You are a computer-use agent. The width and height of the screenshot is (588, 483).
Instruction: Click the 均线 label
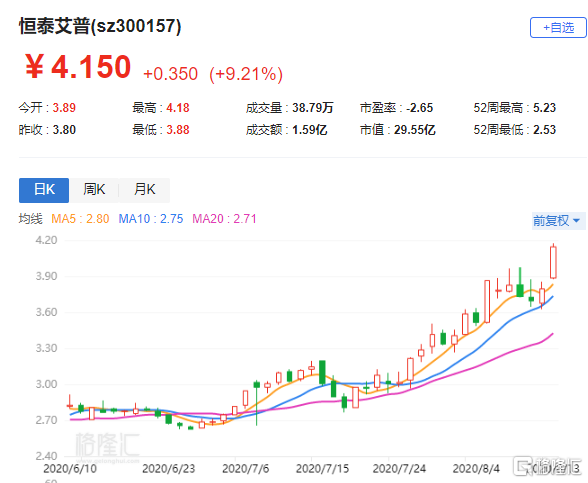pos(31,219)
